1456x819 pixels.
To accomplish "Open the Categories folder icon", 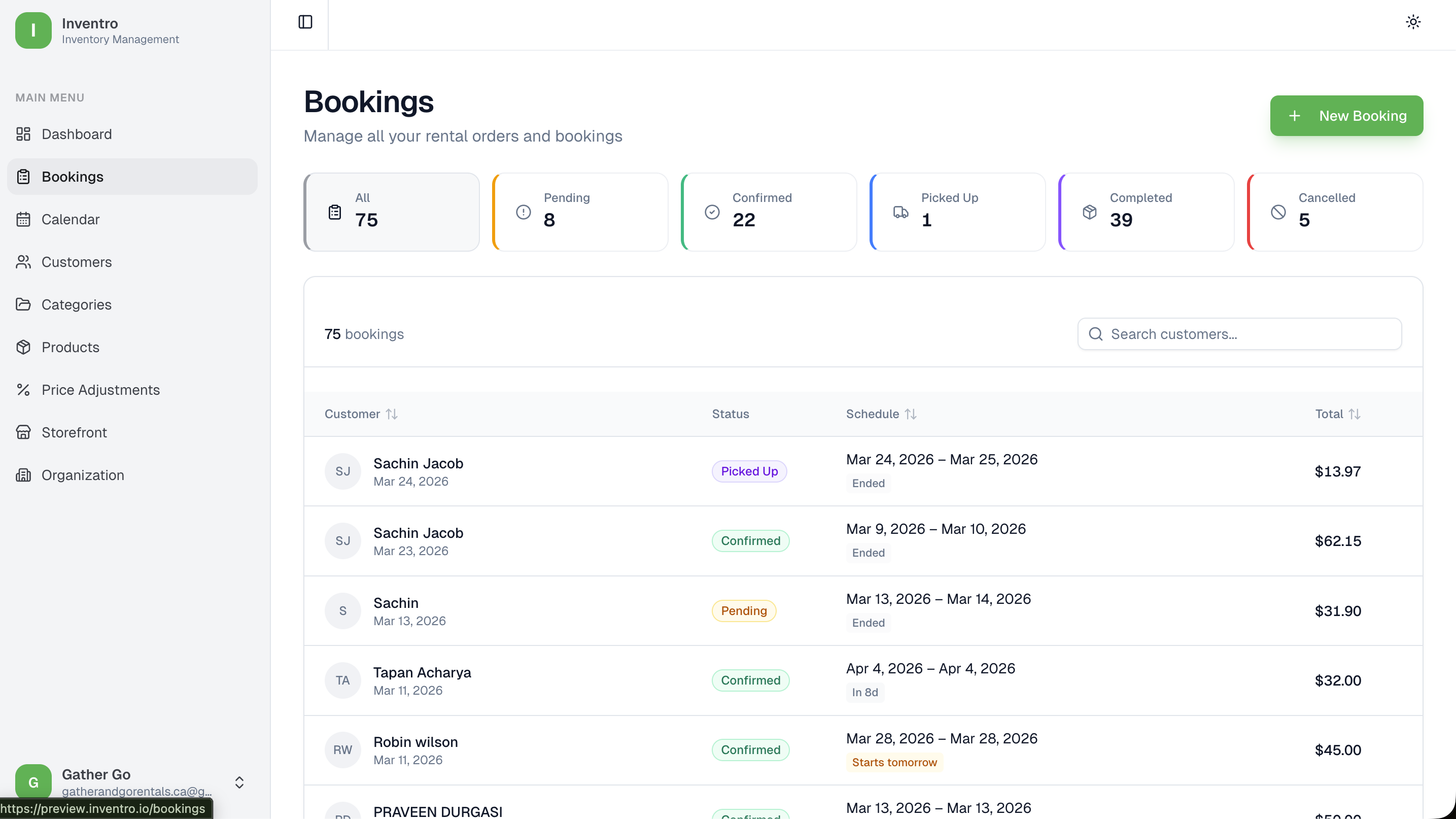I will click(x=23, y=304).
